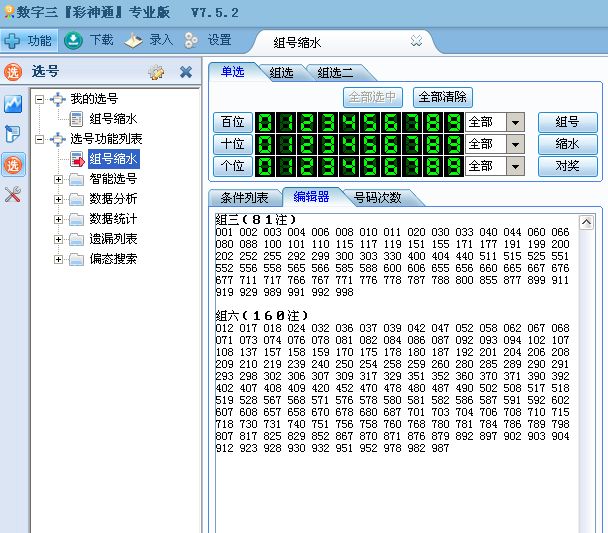Click the filter funnel sidebar icon
This screenshot has height=533, width=608.
point(13,134)
